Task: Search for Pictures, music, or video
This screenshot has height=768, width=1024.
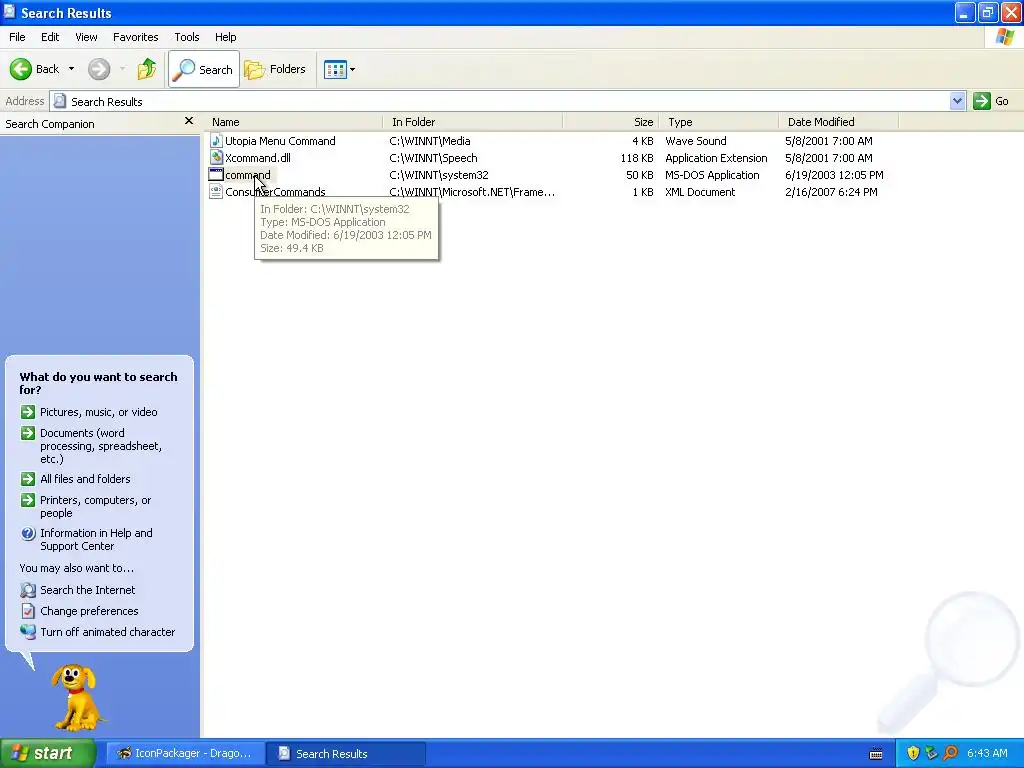Action: click(x=99, y=411)
